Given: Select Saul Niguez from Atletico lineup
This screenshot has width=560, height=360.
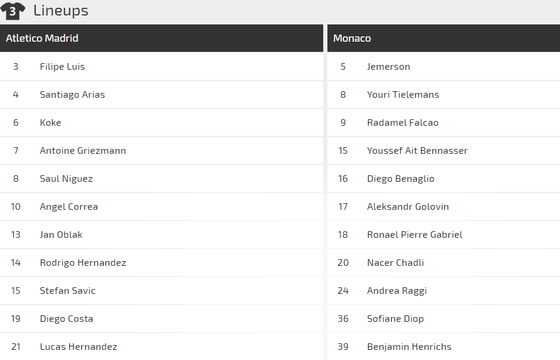Looking at the screenshot, I should pyautogui.click(x=66, y=179).
